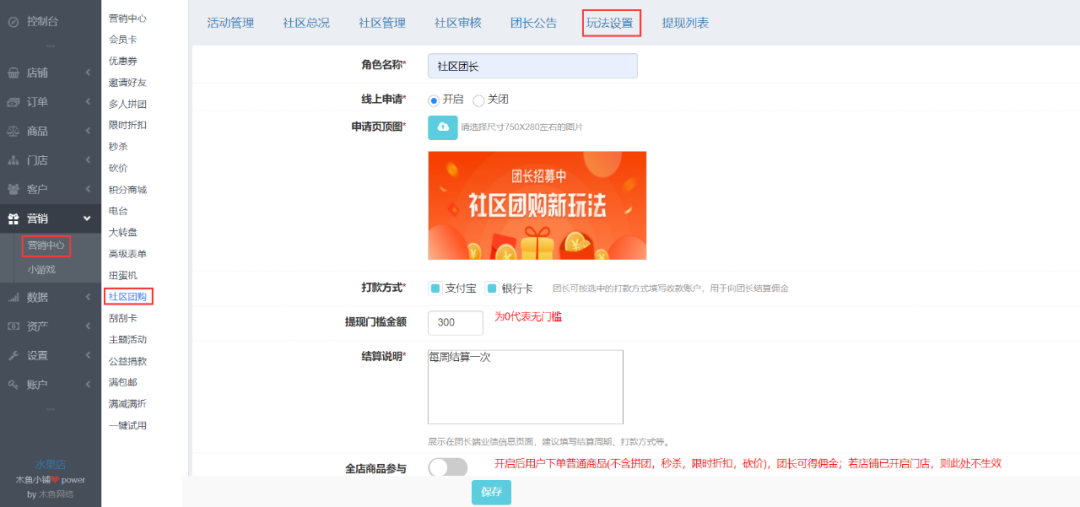Click the 店铺 shop icon in sidebar
The height and width of the screenshot is (507, 1080).
[14, 73]
